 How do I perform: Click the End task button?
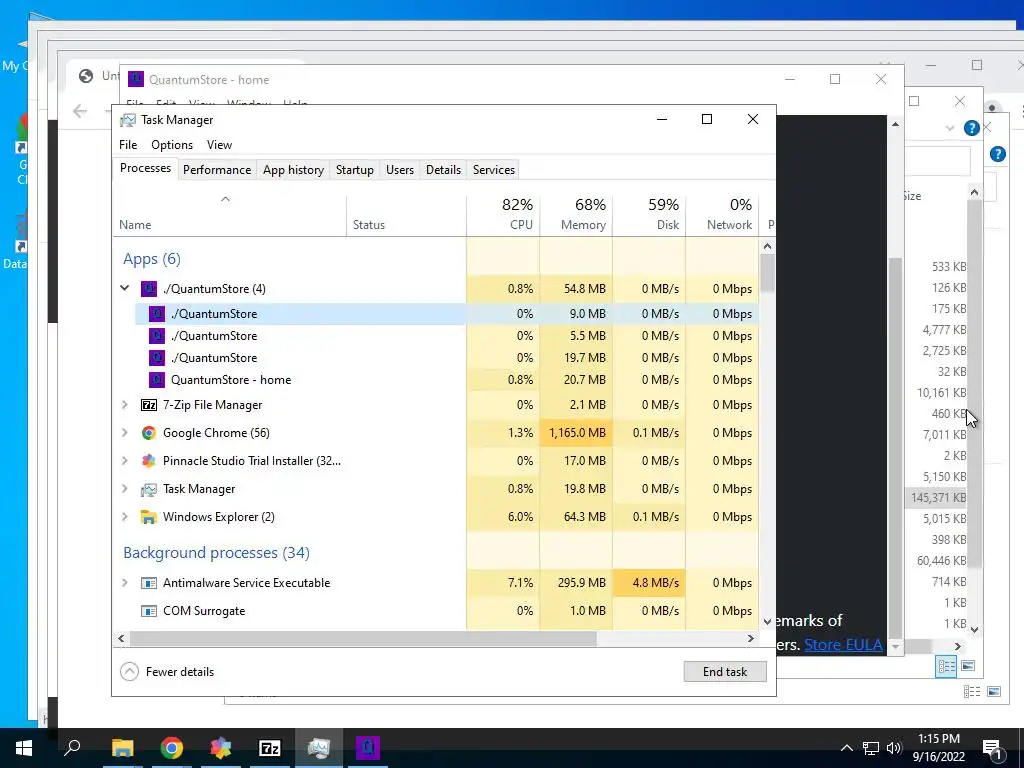coord(725,671)
